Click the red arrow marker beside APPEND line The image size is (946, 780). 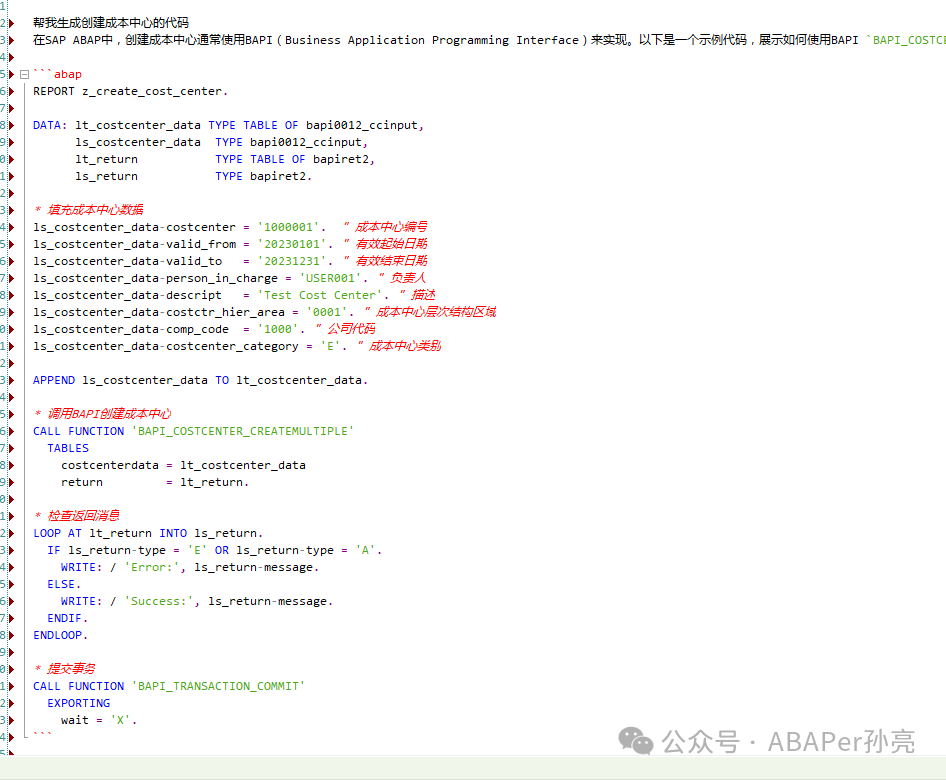11,381
